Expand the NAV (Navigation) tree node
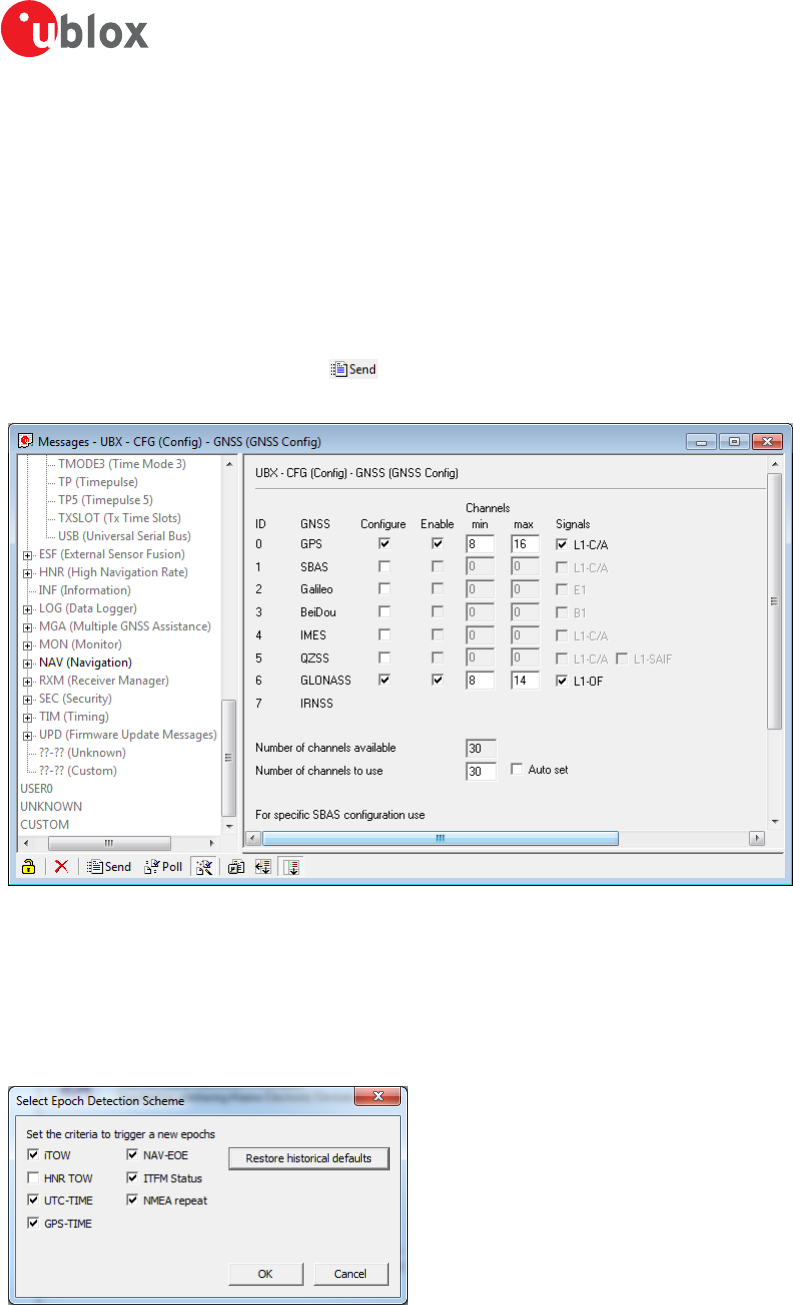793x1305 pixels. (x=27, y=662)
